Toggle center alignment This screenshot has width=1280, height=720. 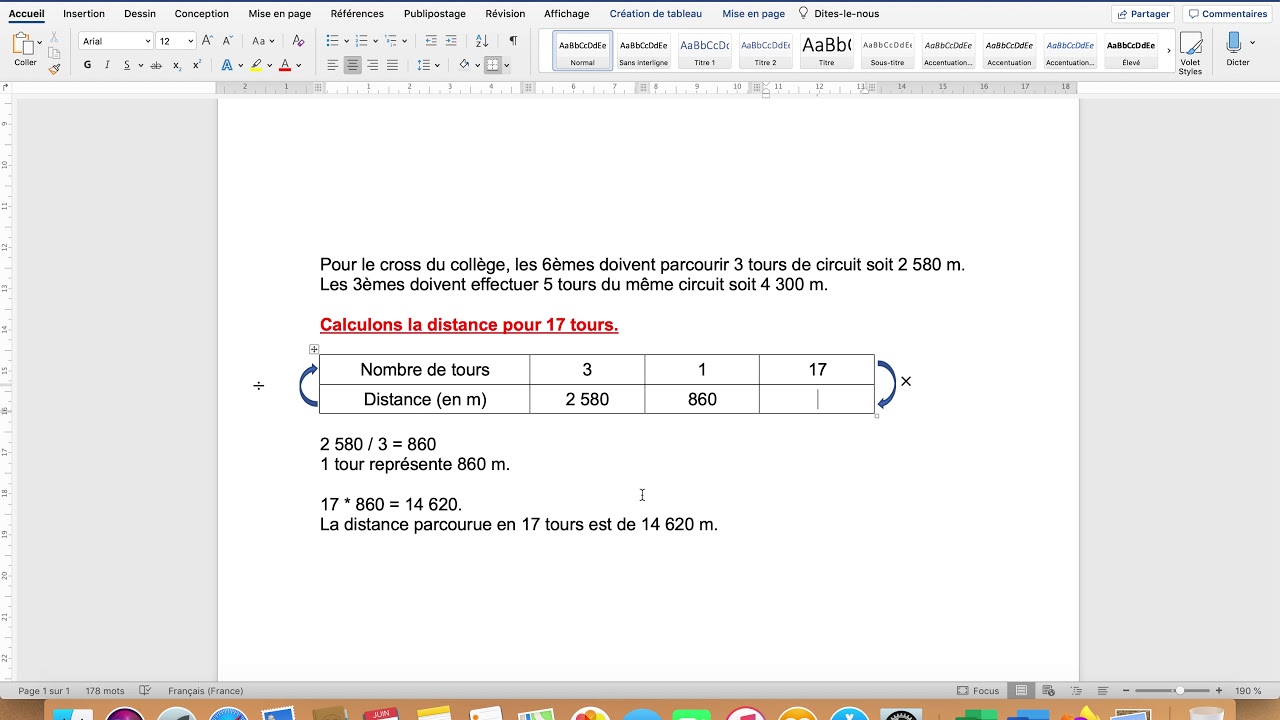point(352,65)
